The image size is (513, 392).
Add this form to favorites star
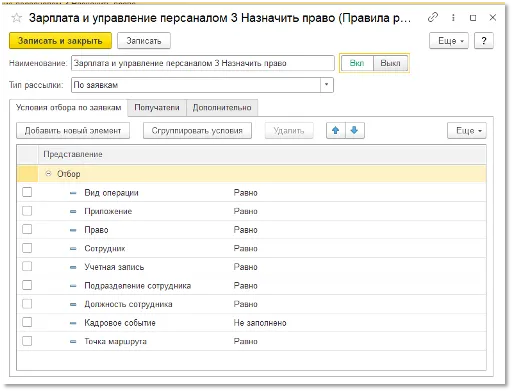(16, 18)
